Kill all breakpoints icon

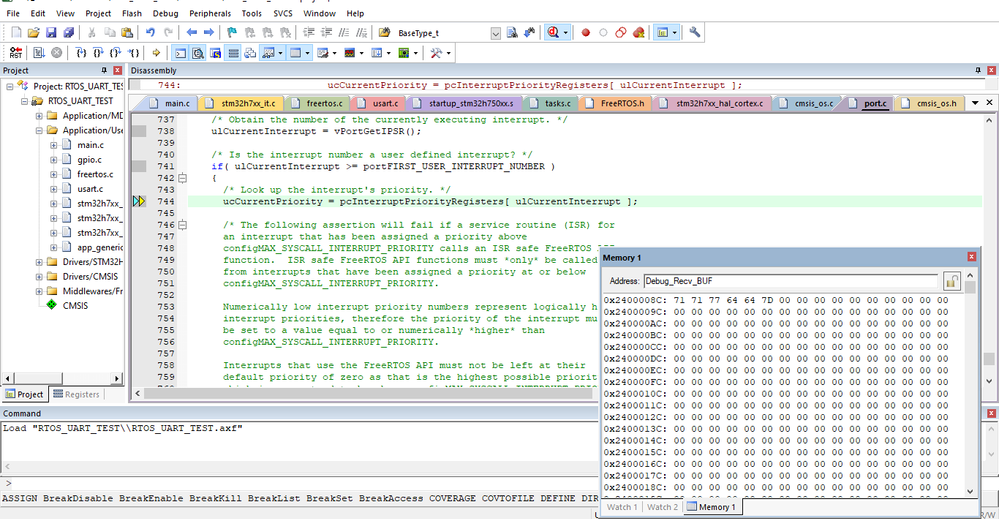tap(638, 32)
